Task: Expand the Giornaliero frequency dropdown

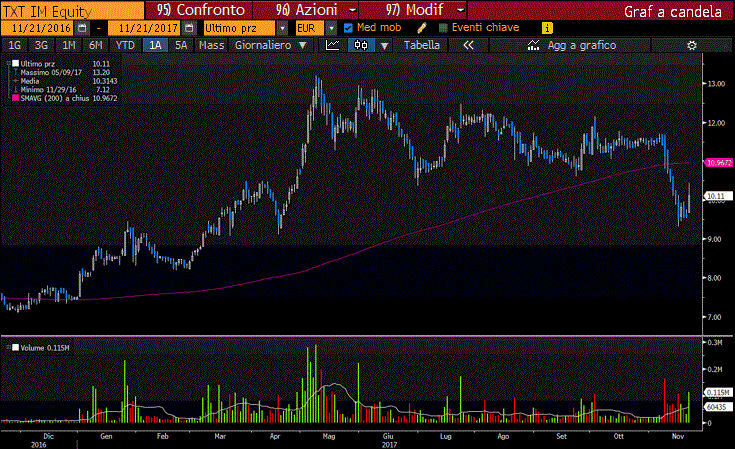Action: [301, 46]
